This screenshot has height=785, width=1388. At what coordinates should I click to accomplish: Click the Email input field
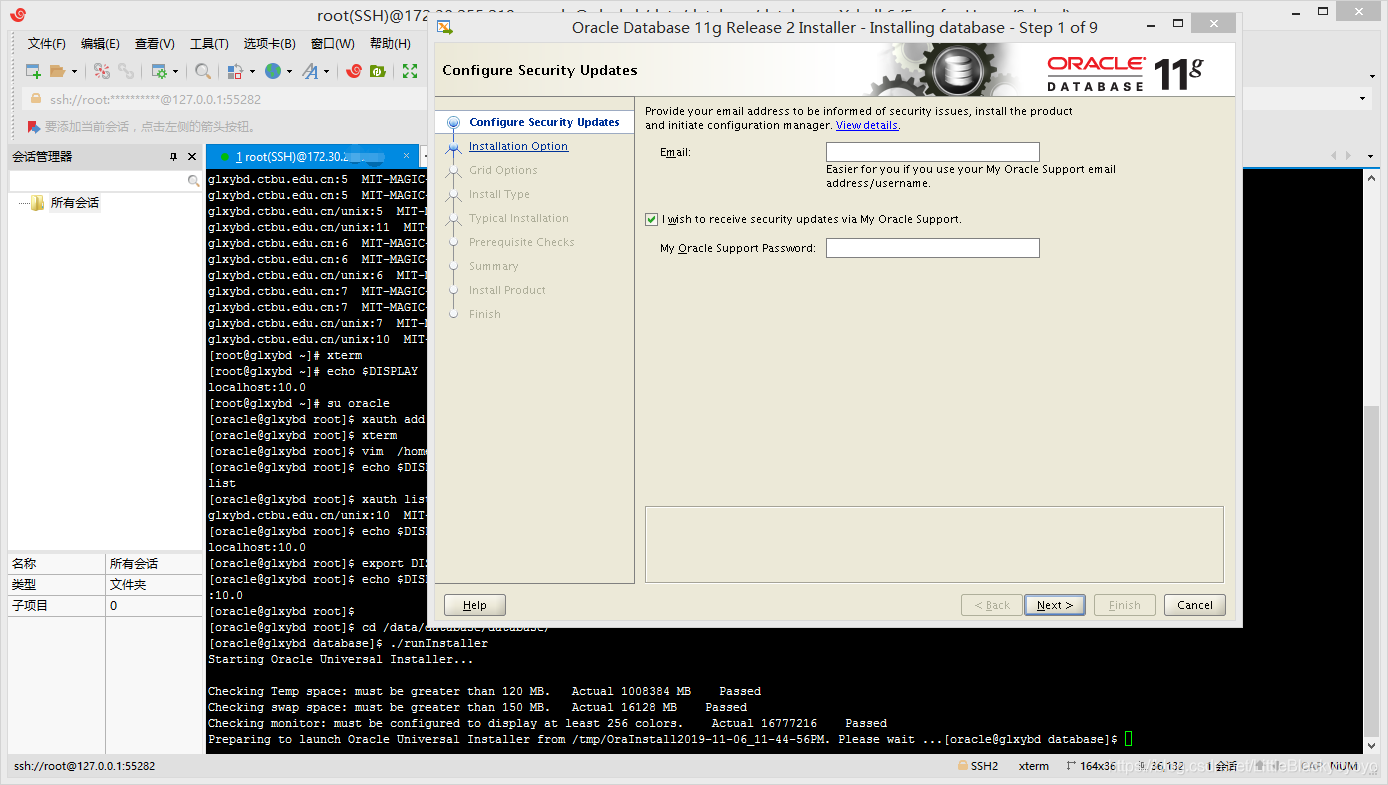[x=932, y=152]
